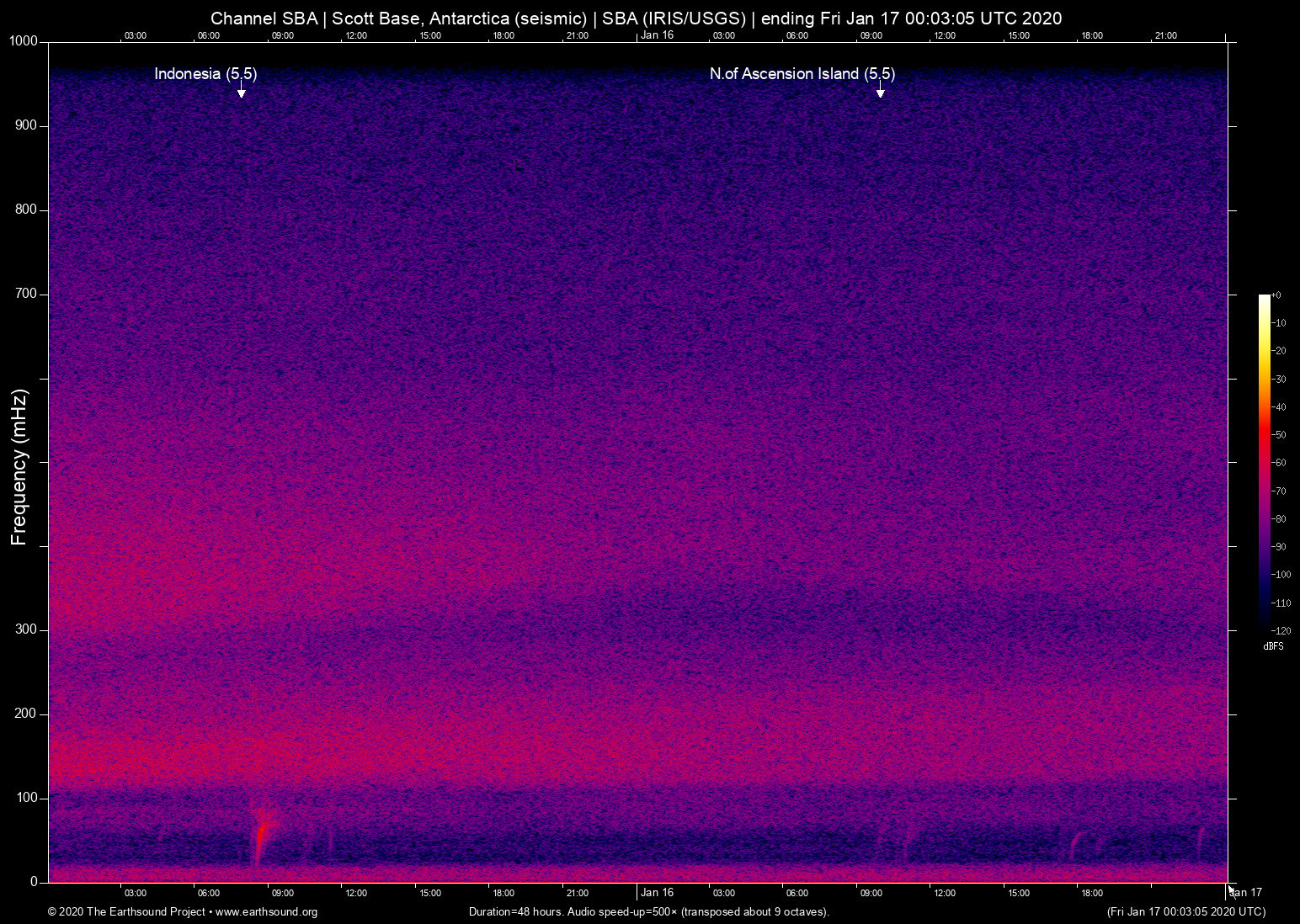The width and height of the screenshot is (1300, 924).
Task: Click the Audio speed-up=500× caption text
Action: click(x=623, y=912)
